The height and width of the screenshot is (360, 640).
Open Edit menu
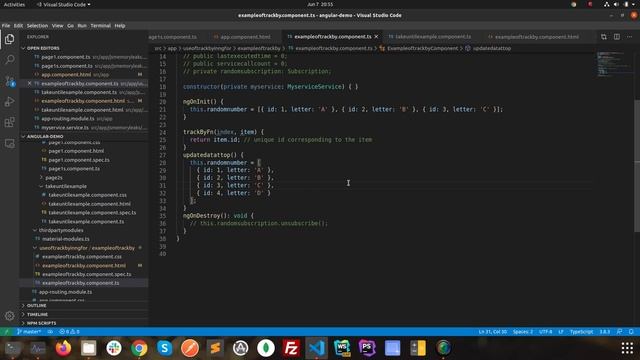pos(18,26)
